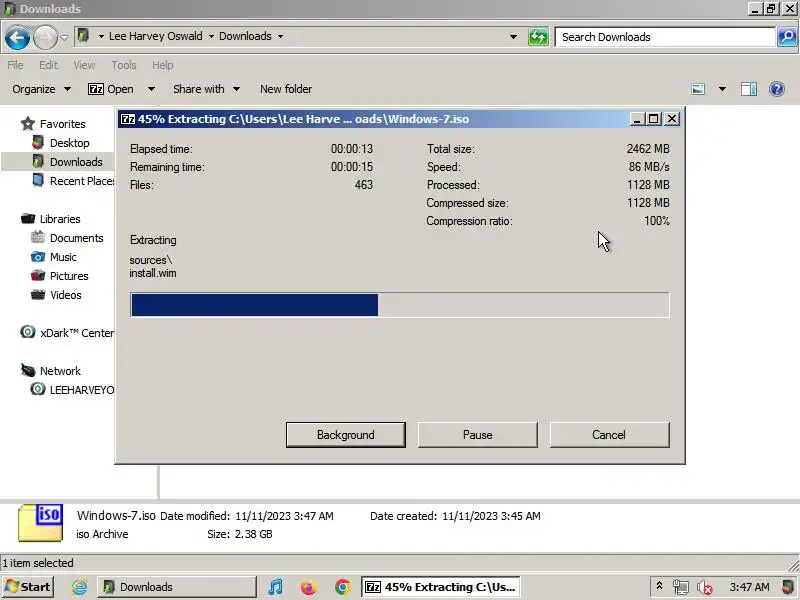
Task: Open the LEEHARVEYO network computer
Action: 72,390
